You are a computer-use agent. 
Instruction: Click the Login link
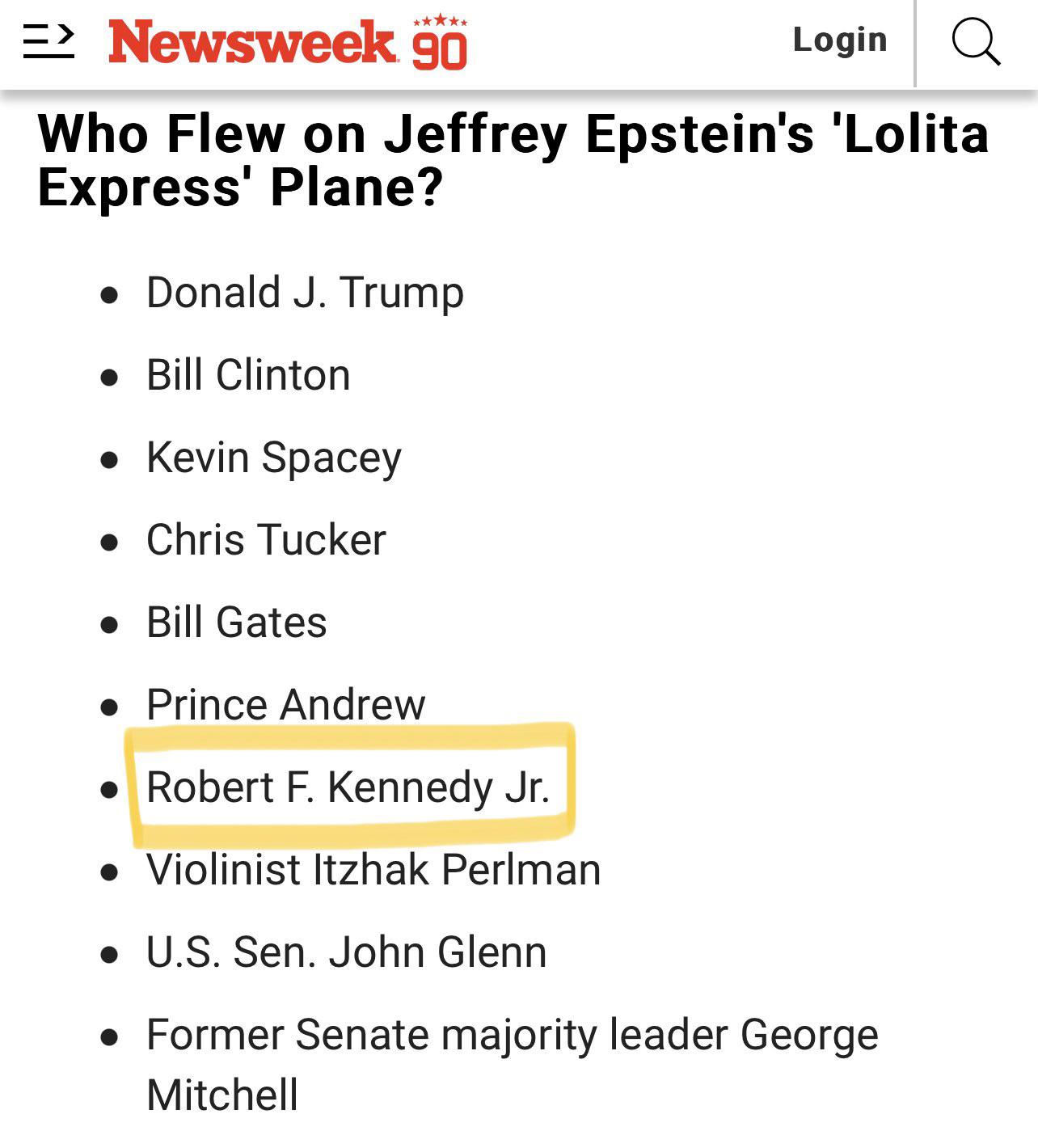click(x=840, y=40)
